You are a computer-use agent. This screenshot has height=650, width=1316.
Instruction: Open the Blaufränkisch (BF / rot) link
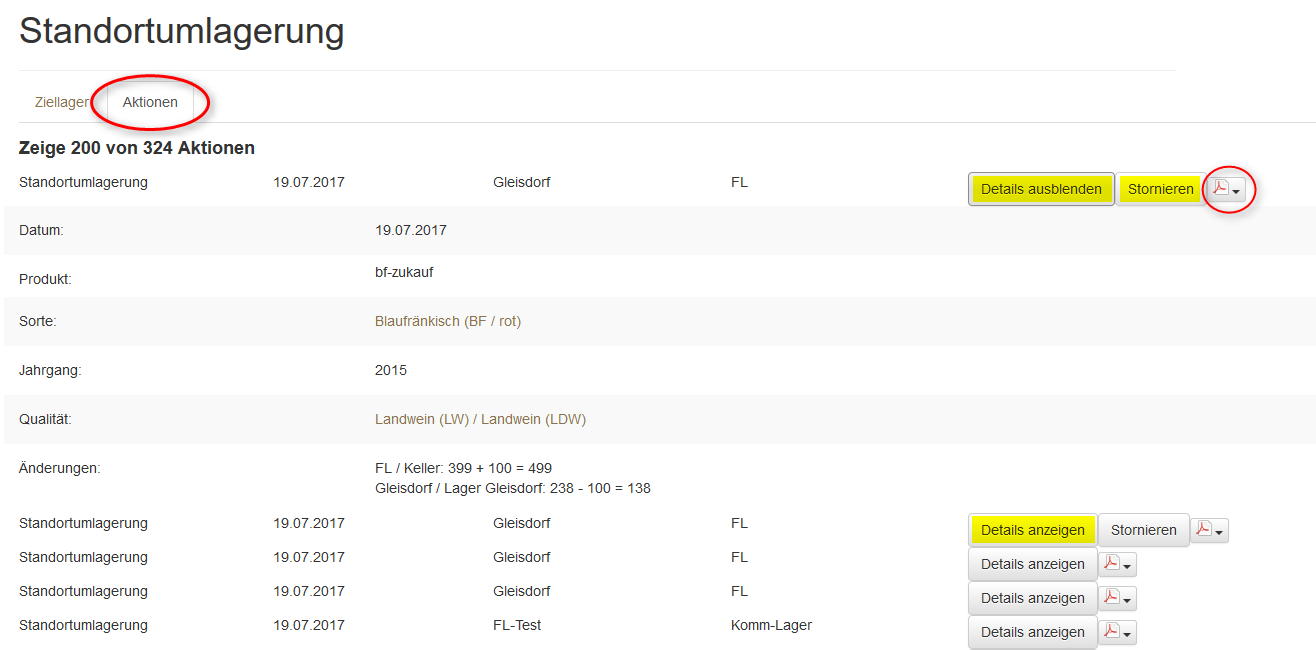click(x=447, y=321)
